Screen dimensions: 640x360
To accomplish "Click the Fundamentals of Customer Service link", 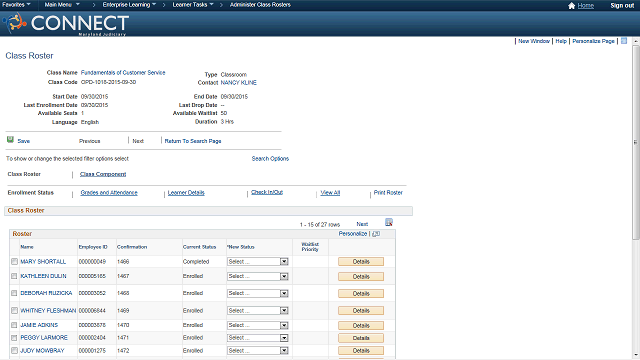I will click(x=123, y=73).
